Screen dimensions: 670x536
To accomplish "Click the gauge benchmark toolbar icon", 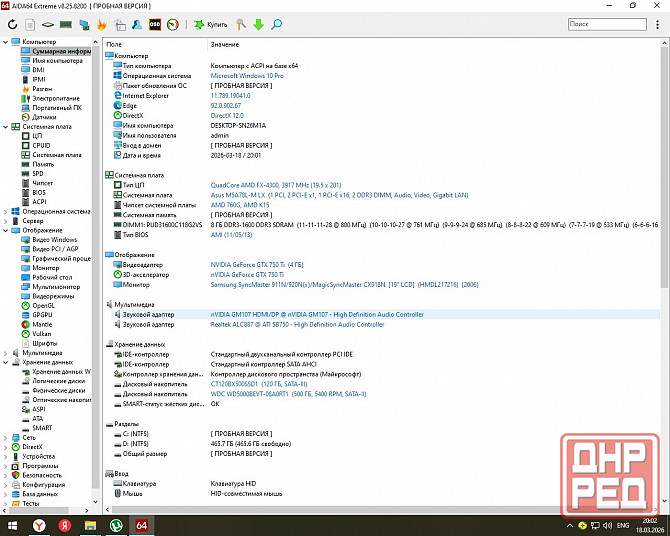I will click(x=173, y=23).
